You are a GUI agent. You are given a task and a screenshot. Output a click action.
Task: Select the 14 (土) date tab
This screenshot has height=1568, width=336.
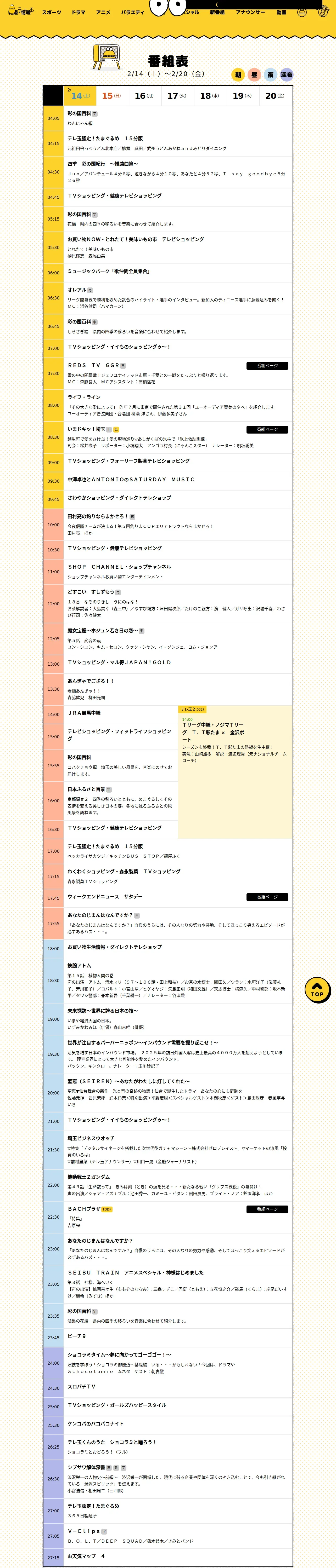[x=80, y=96]
